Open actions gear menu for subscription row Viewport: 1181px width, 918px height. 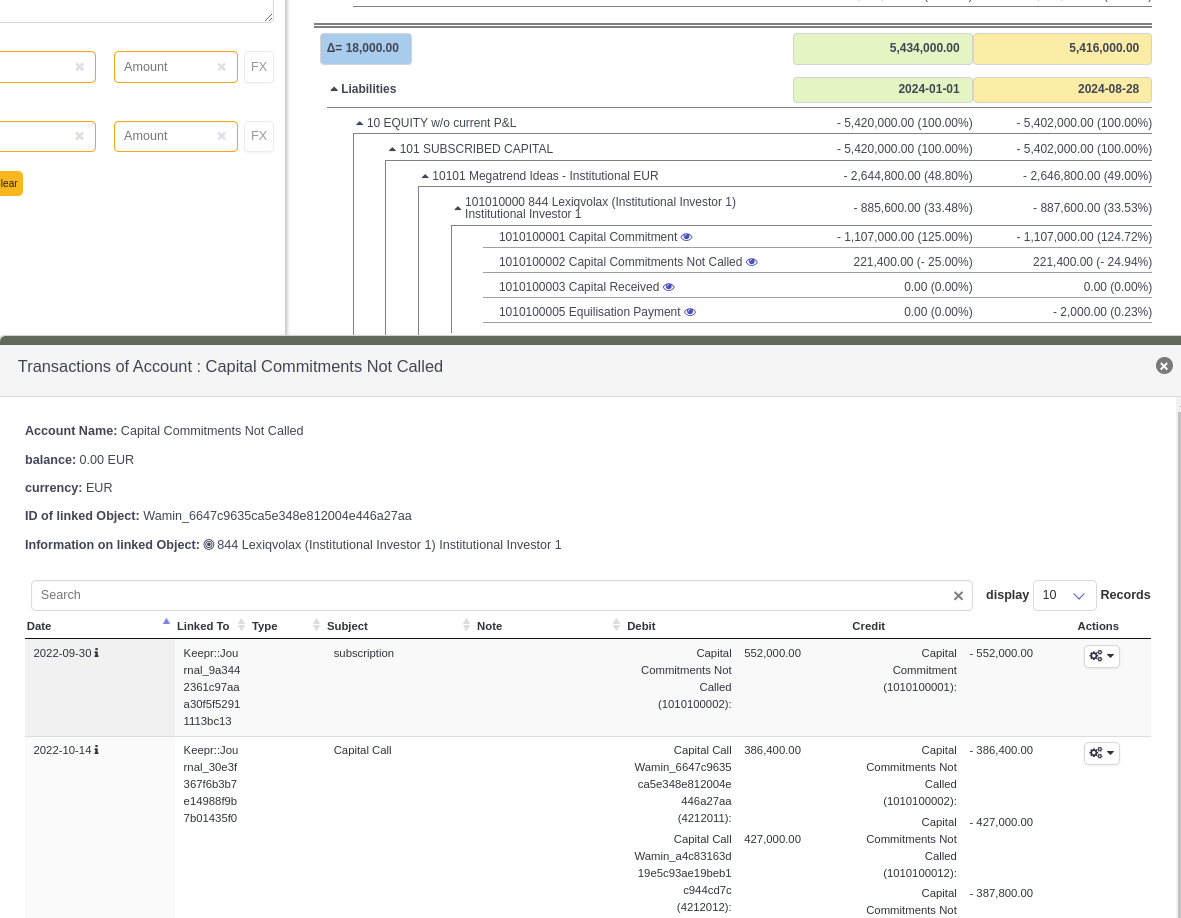pos(1101,656)
